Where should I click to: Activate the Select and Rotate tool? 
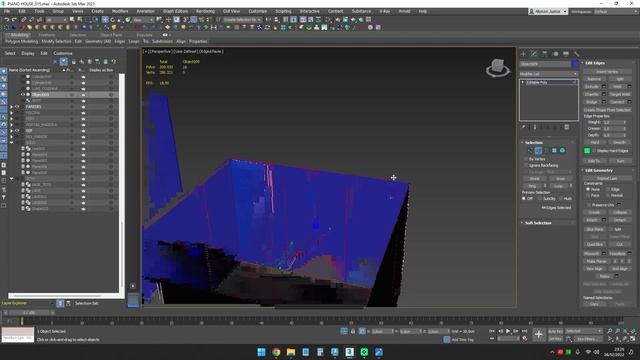[x=113, y=20]
